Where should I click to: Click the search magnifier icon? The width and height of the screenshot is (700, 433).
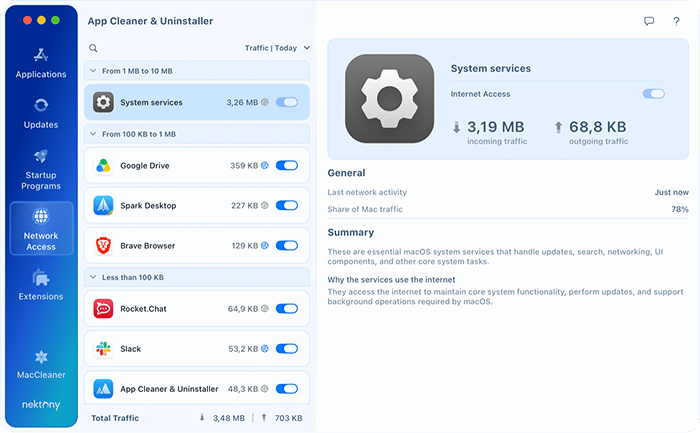93,48
